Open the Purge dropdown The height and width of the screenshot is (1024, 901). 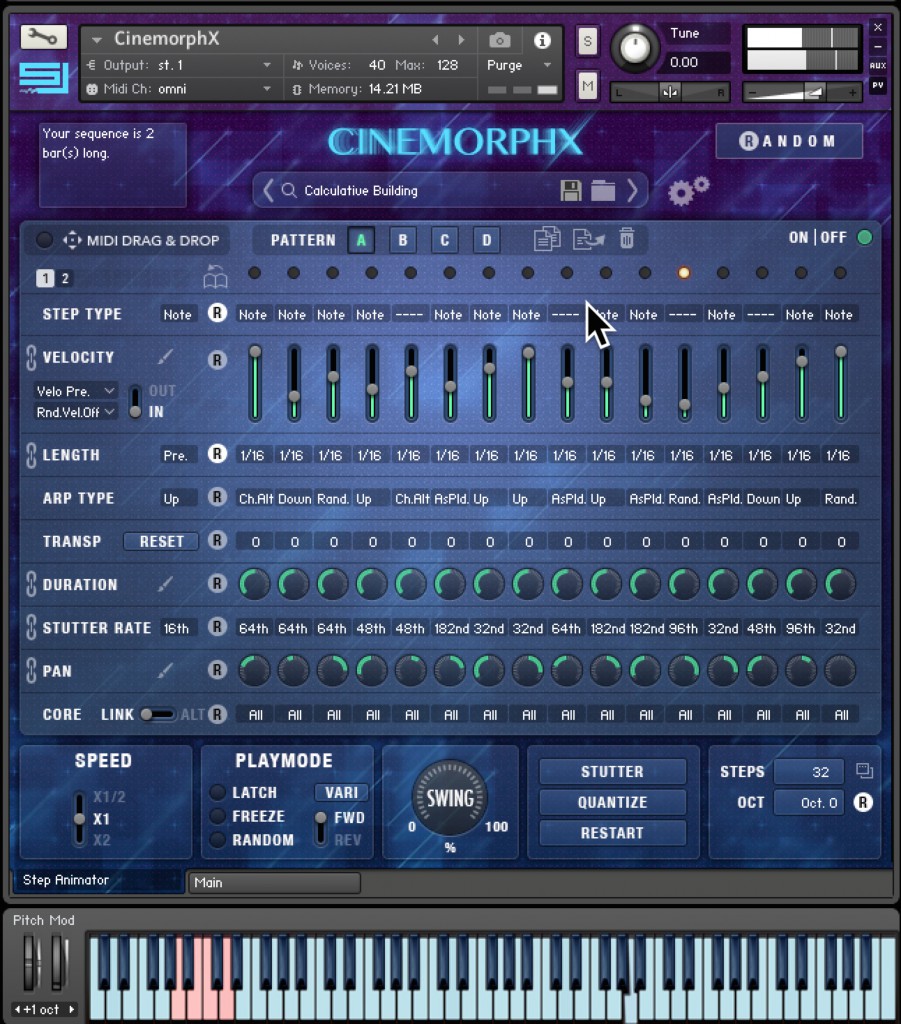(x=519, y=65)
